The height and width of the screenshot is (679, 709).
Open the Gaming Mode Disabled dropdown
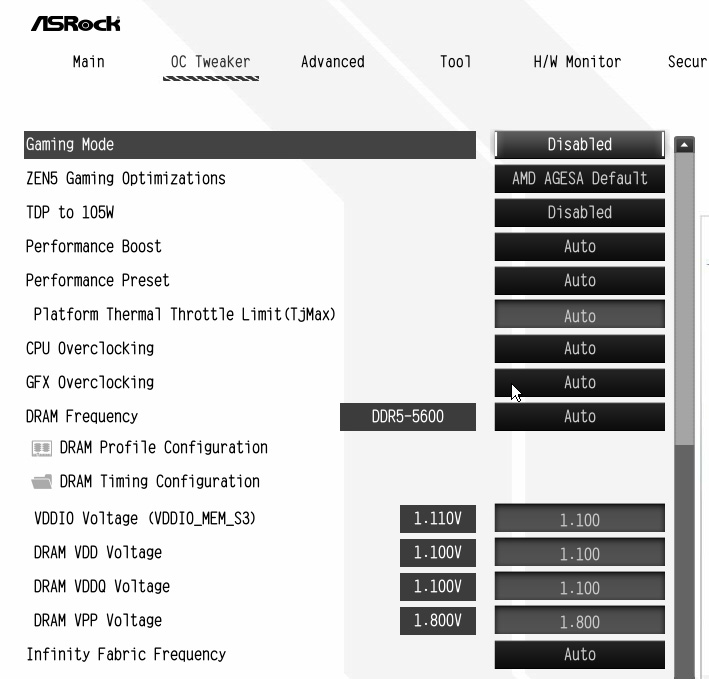pos(580,145)
